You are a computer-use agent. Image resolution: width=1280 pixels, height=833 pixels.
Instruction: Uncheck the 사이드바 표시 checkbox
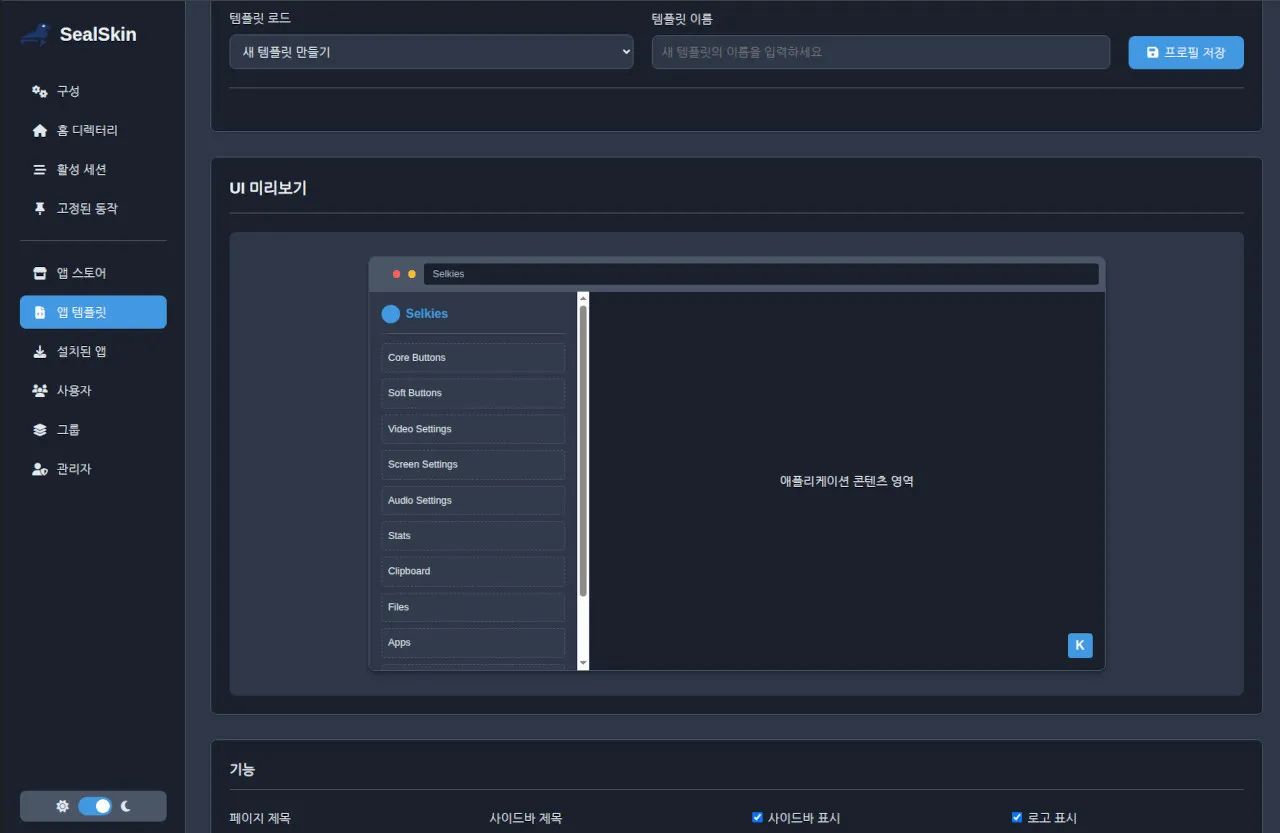pyautogui.click(x=757, y=817)
